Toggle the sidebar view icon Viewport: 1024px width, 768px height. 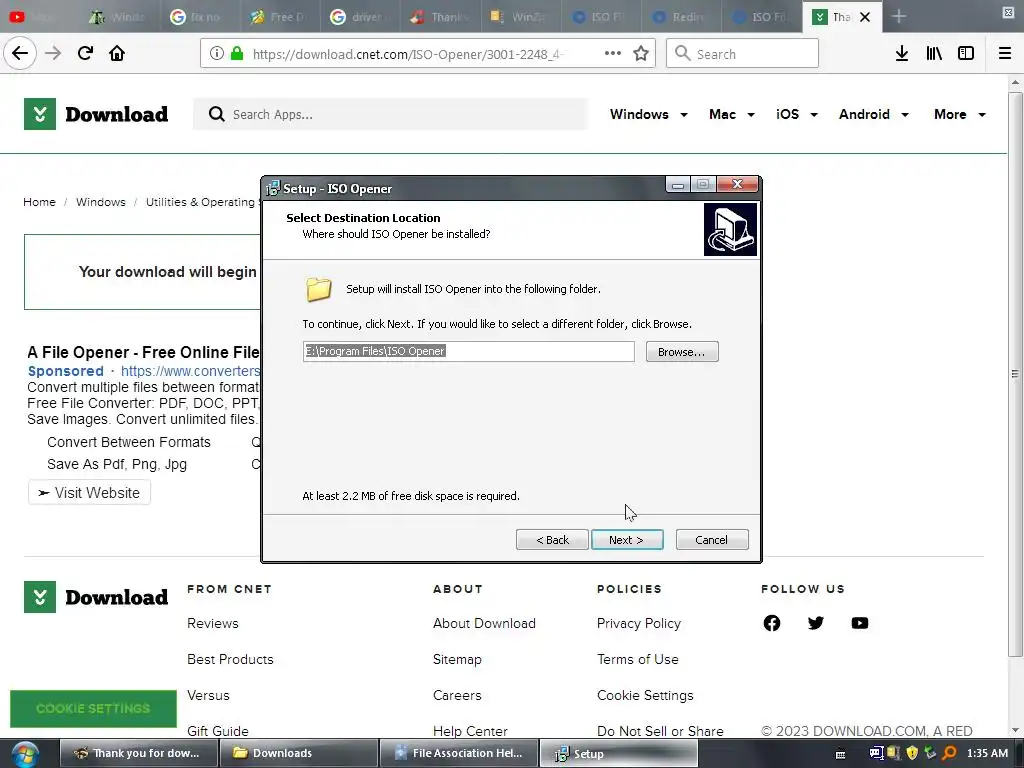pyautogui.click(x=966, y=54)
